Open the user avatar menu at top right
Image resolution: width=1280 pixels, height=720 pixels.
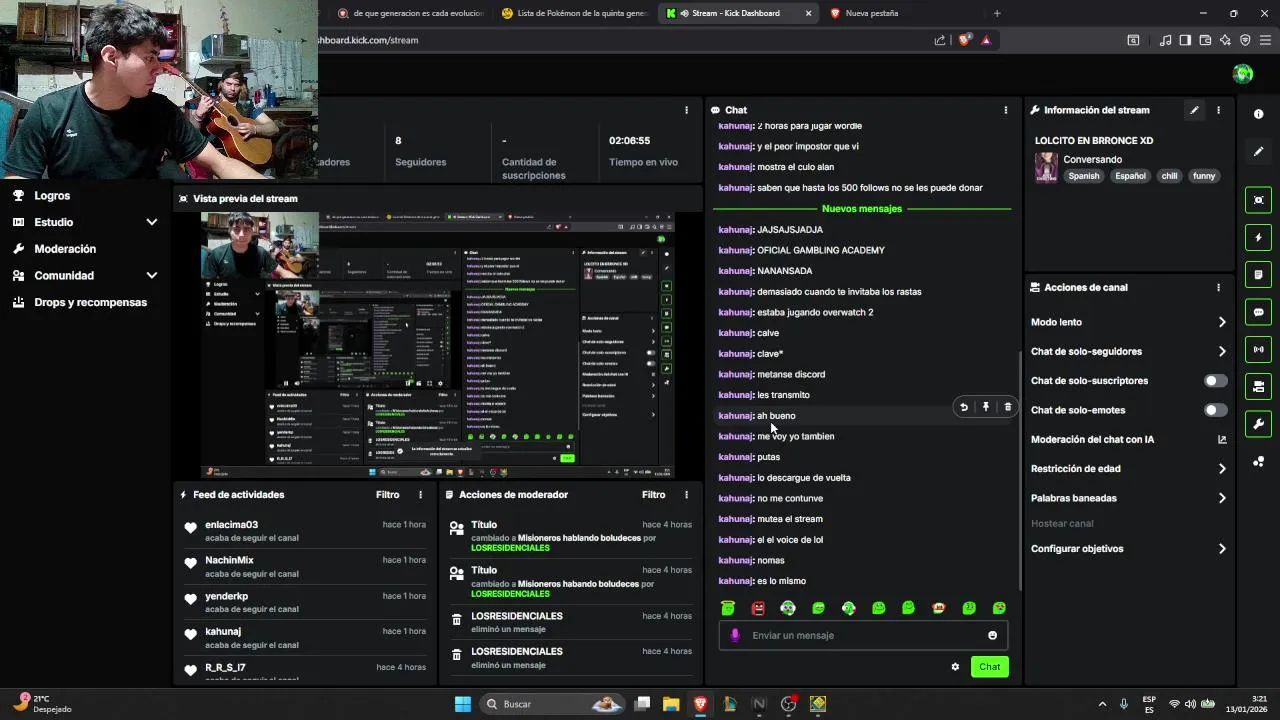click(x=1243, y=73)
